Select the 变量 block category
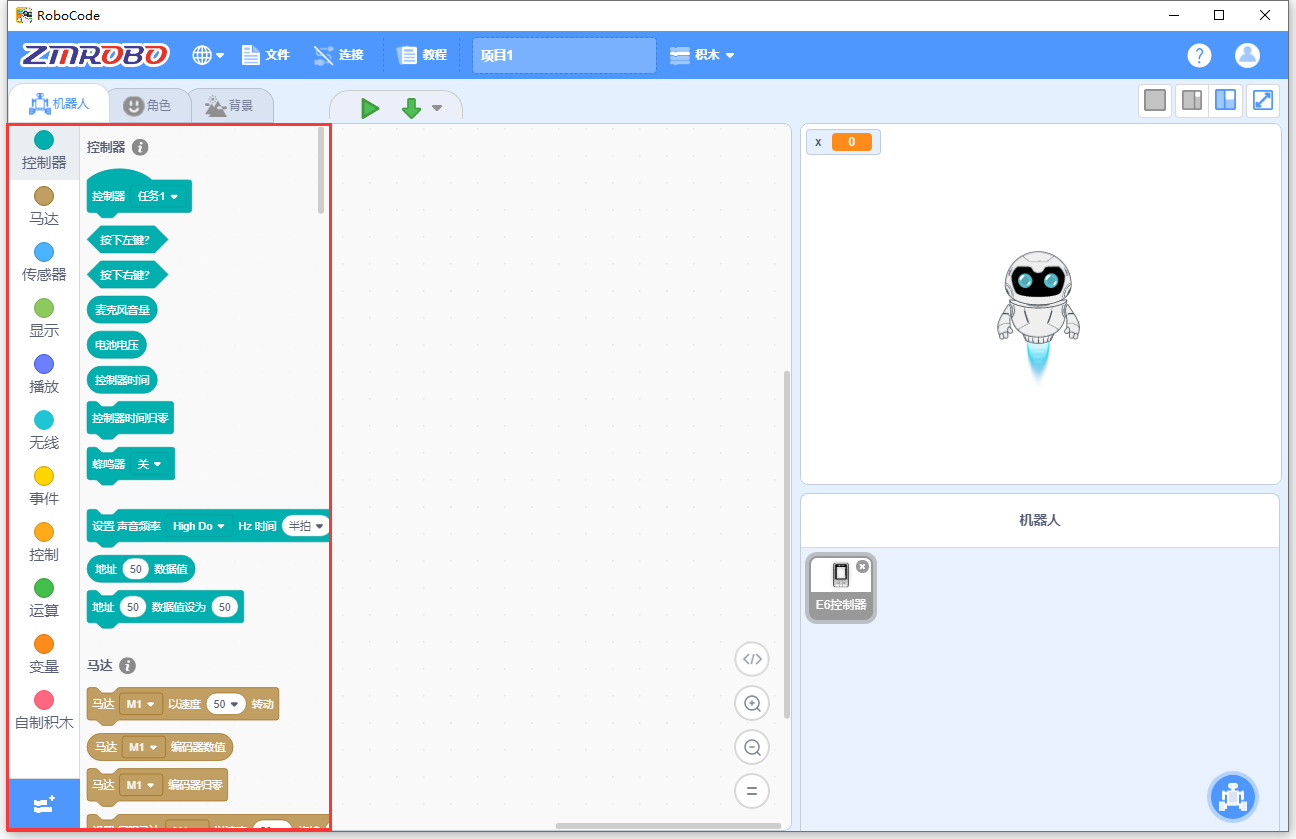The height and width of the screenshot is (839, 1296). pos(44,654)
